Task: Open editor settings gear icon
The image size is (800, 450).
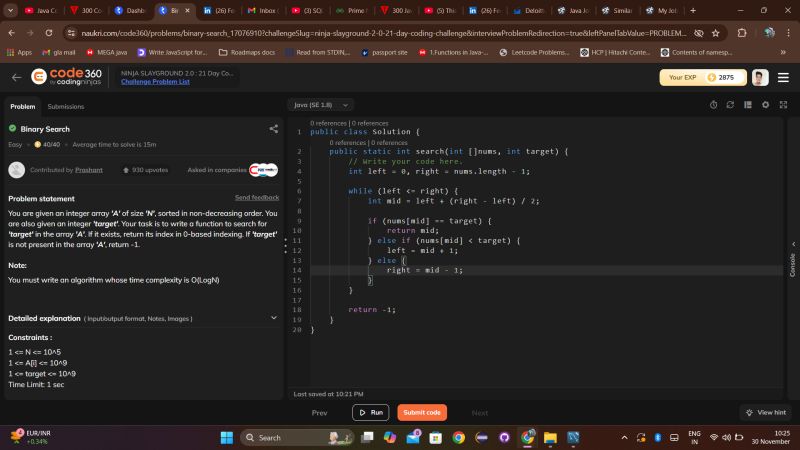Action: 765,104
